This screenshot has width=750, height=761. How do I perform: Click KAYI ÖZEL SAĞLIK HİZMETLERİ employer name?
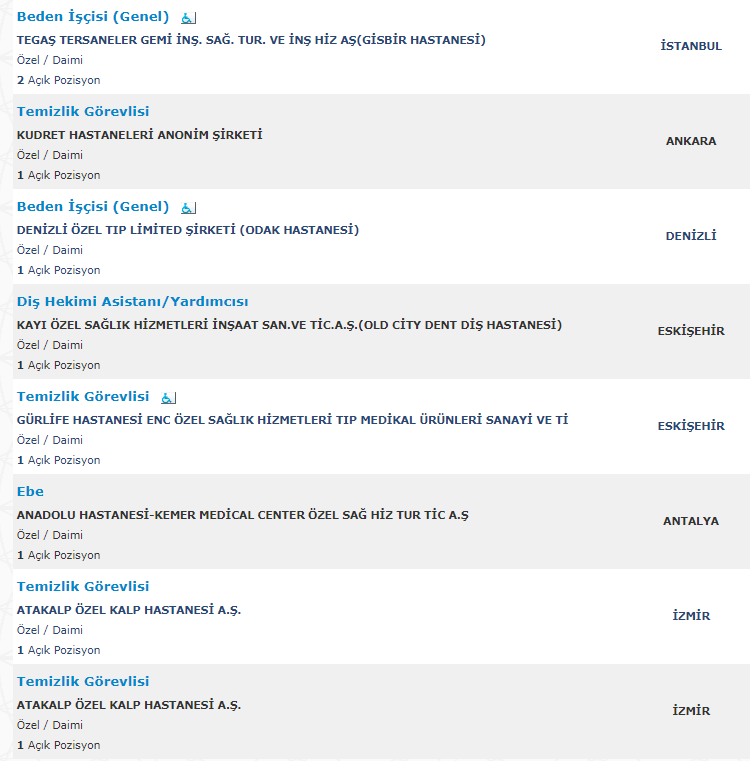coord(289,325)
